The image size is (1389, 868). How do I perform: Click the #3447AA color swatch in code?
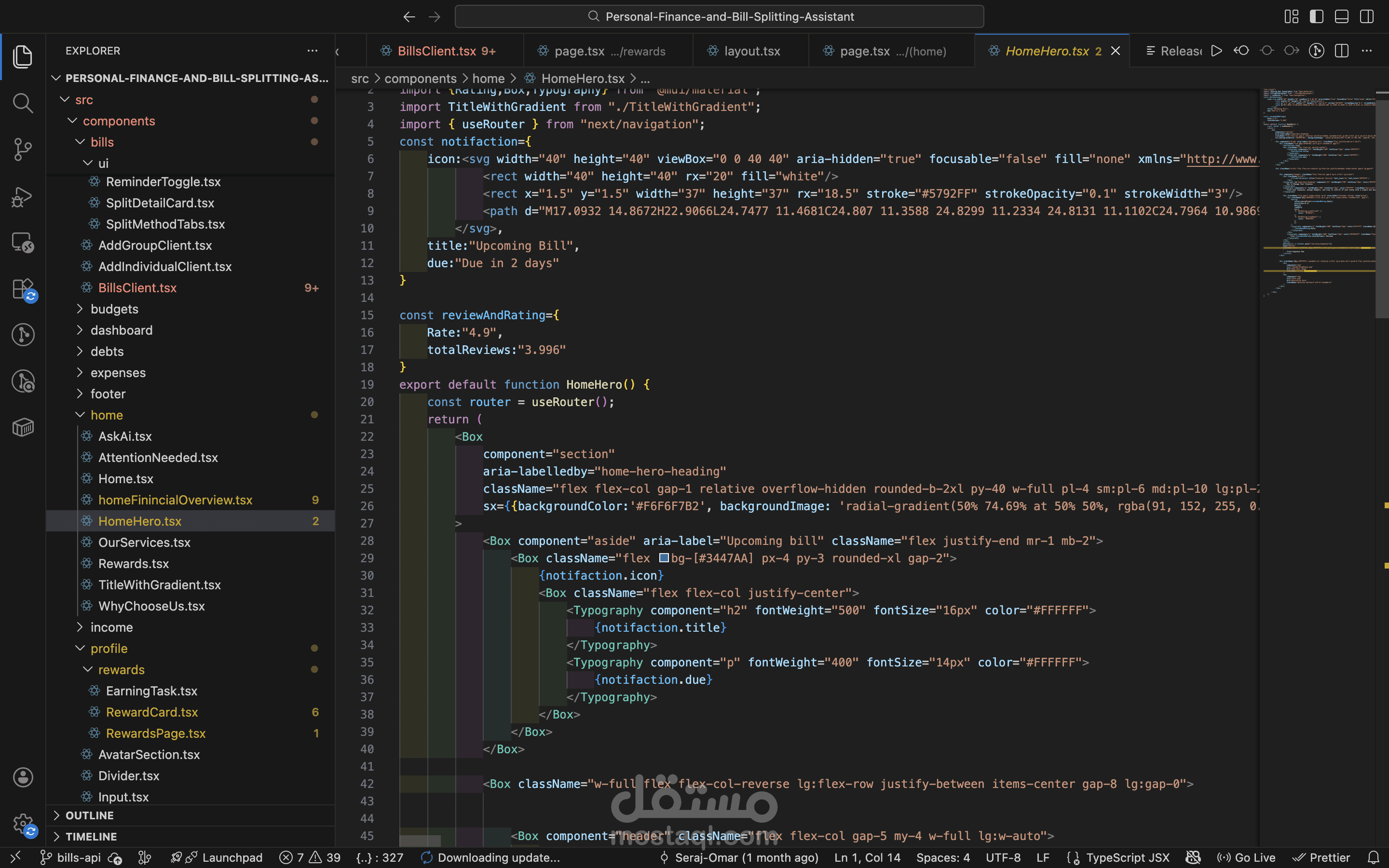coord(664,558)
